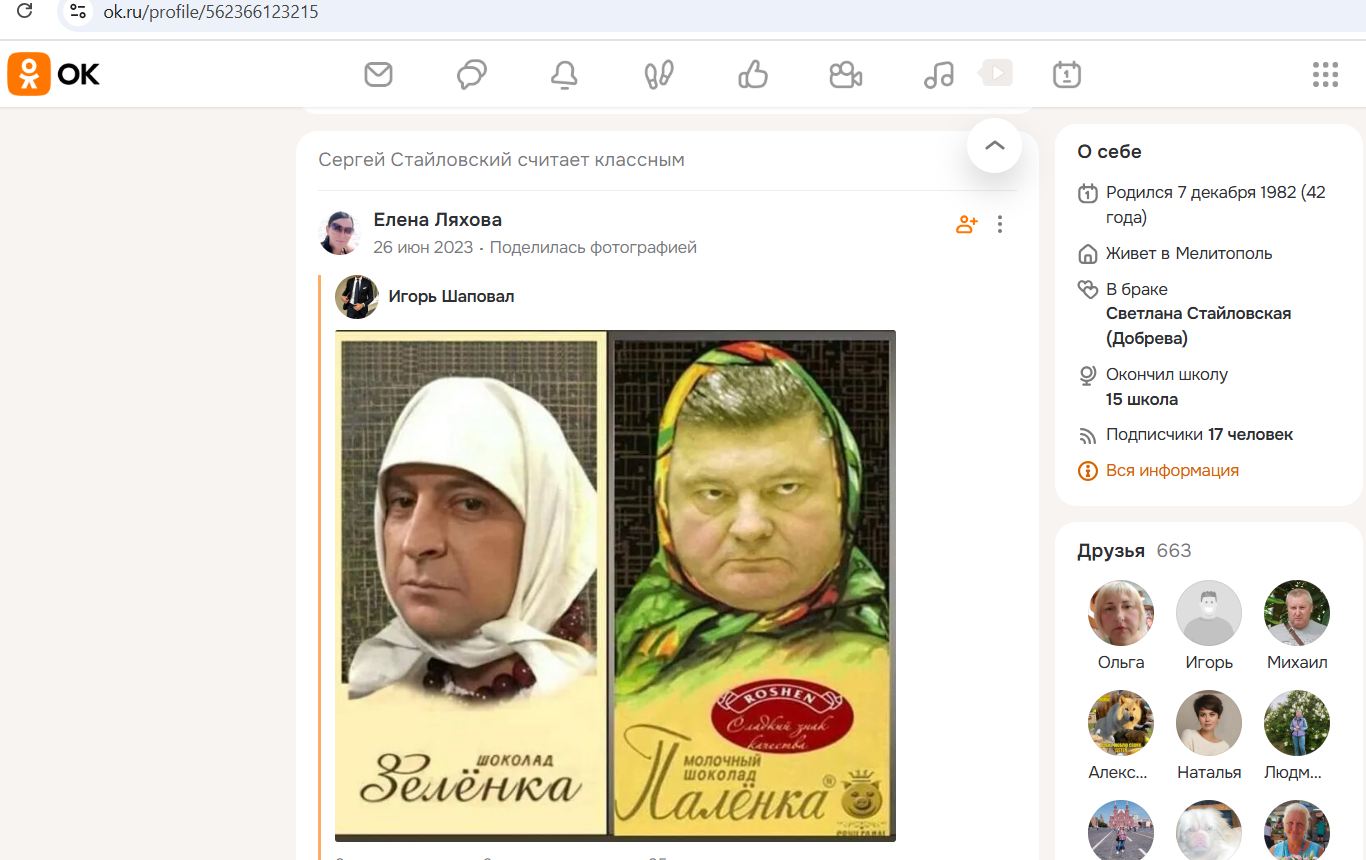Add Елена Ляхова as friend icon
1366x860 pixels.
(x=966, y=225)
